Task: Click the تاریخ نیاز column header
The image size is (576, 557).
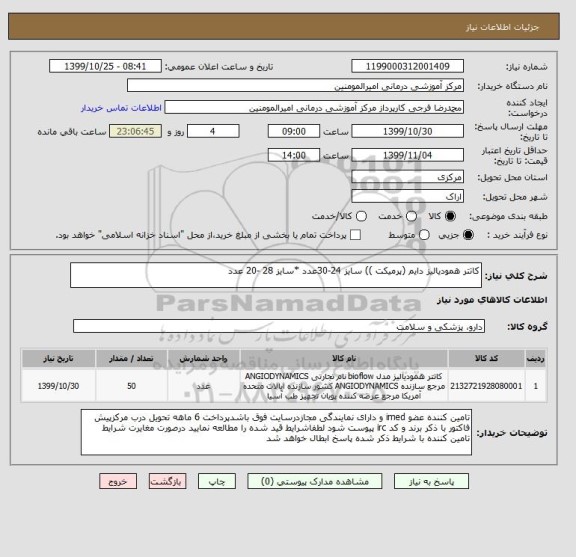Action: pyautogui.click(x=58, y=359)
